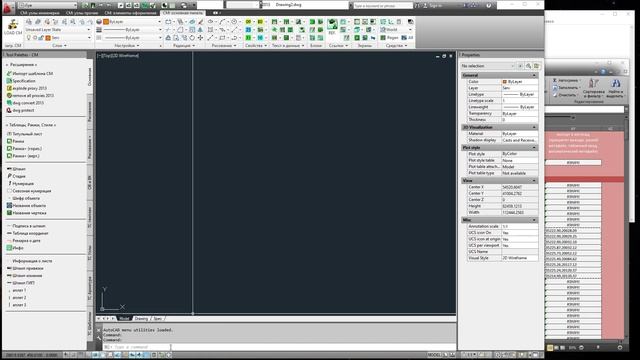Open Расширения palette group header
This screenshot has width=640, height=360.
pos(22,65)
